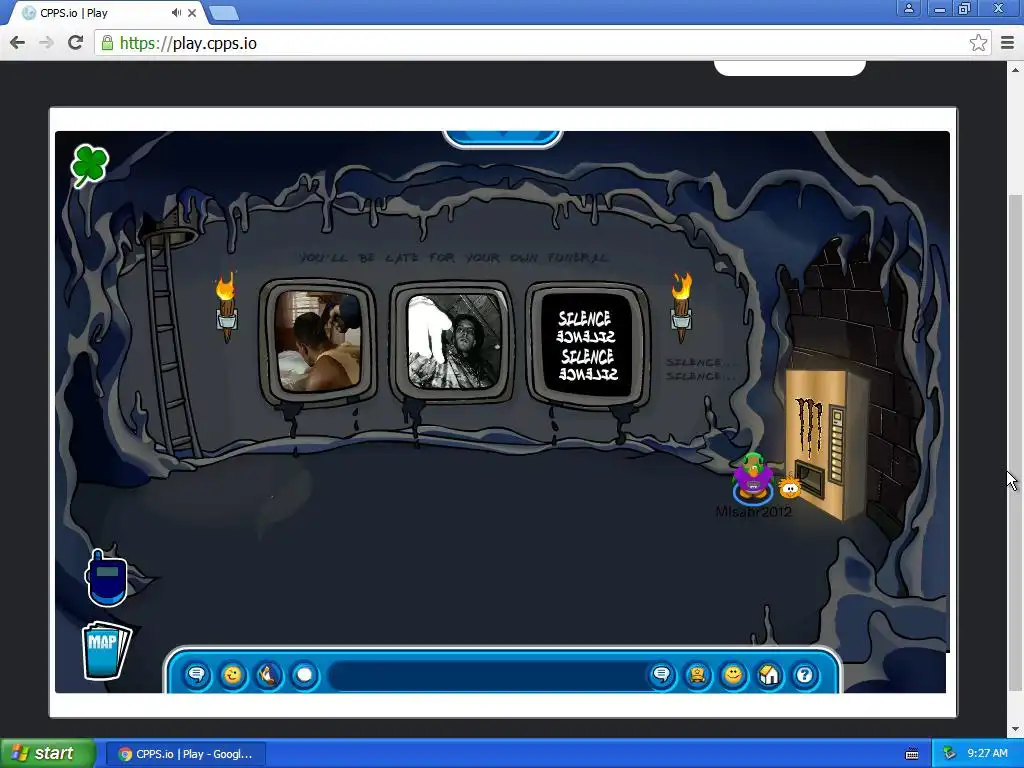Bookmark page with star icon
1024x768 pixels.
point(978,43)
